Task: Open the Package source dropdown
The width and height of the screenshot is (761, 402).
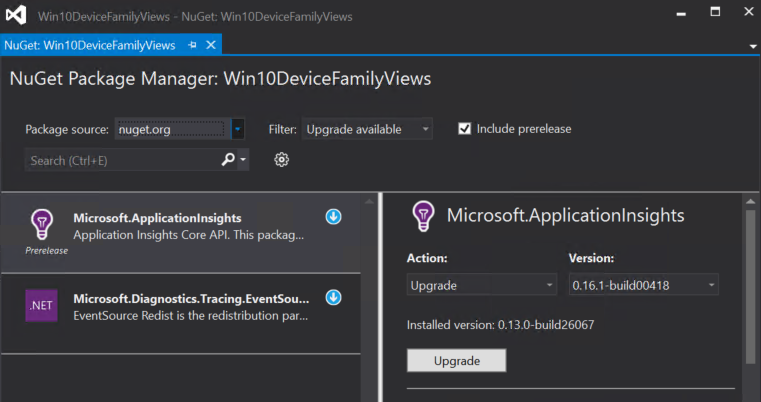Action: (x=237, y=129)
